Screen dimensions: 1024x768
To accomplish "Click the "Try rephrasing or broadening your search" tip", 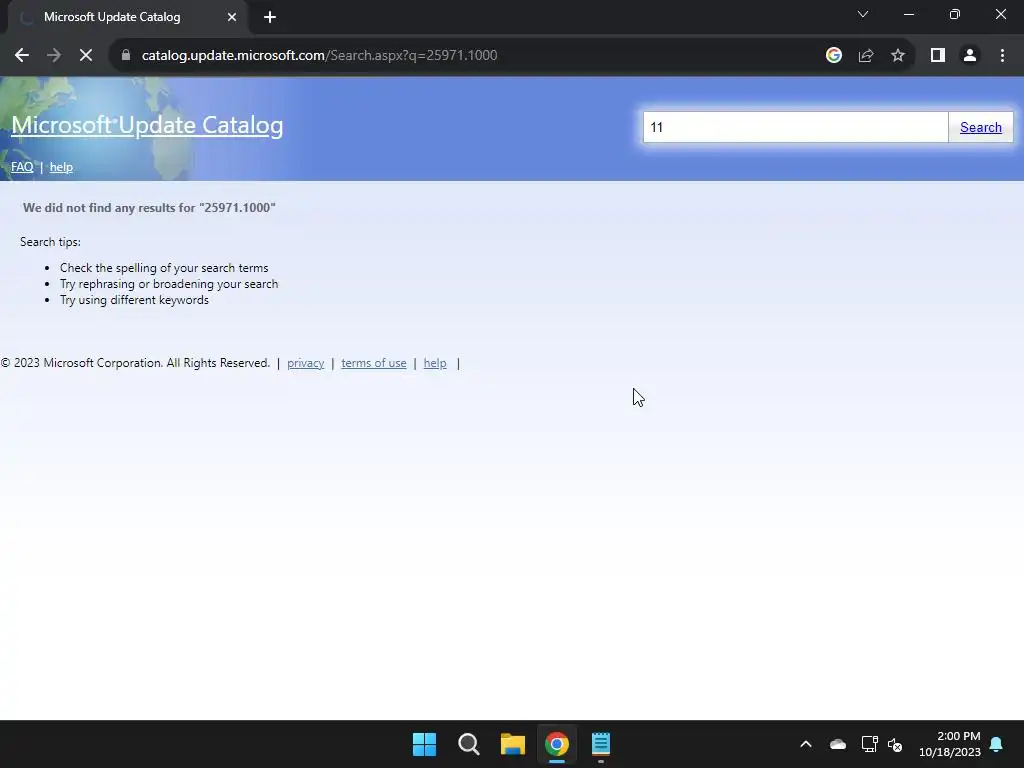I will coord(169,284).
